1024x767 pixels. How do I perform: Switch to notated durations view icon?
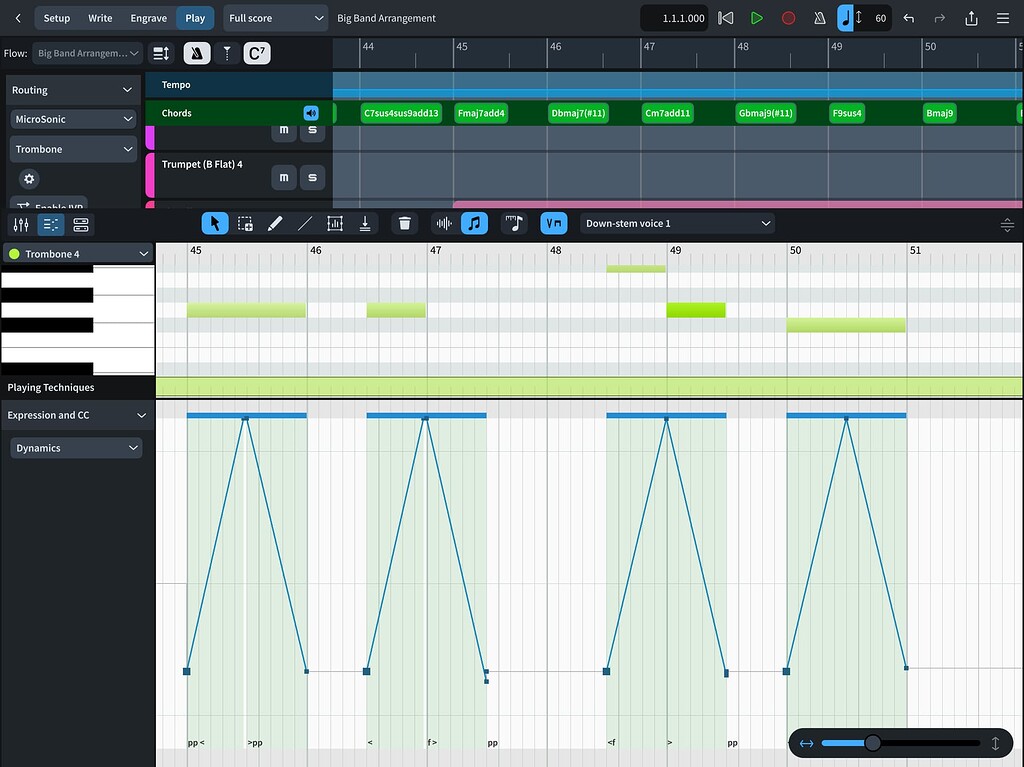(x=514, y=223)
